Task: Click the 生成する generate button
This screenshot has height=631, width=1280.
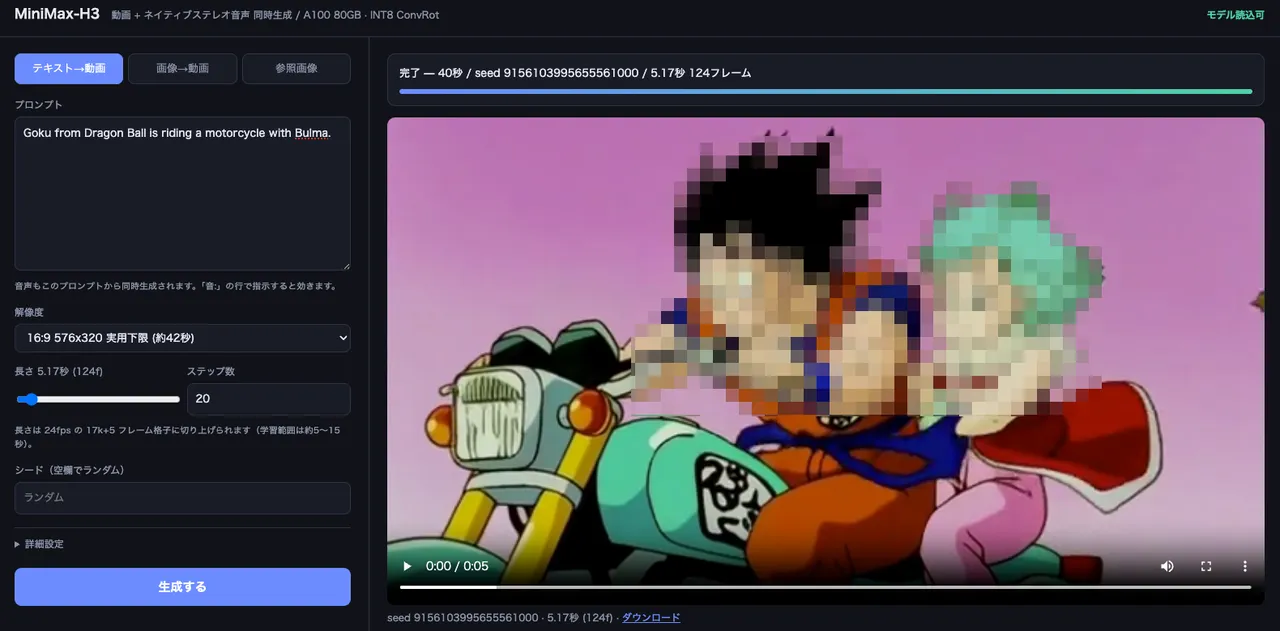Action: pyautogui.click(x=183, y=587)
